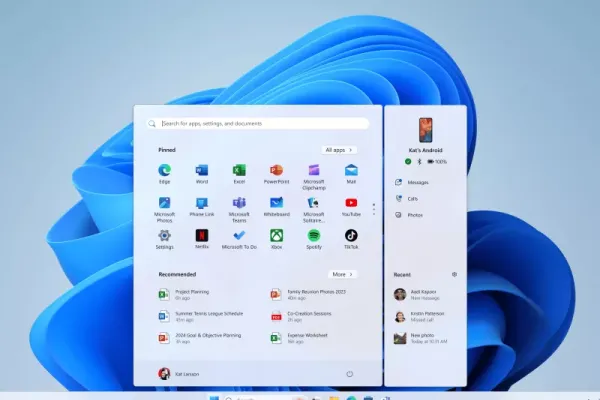Open Excel from the pinned grid
Image resolution: width=600 pixels, height=400 pixels.
[239, 173]
